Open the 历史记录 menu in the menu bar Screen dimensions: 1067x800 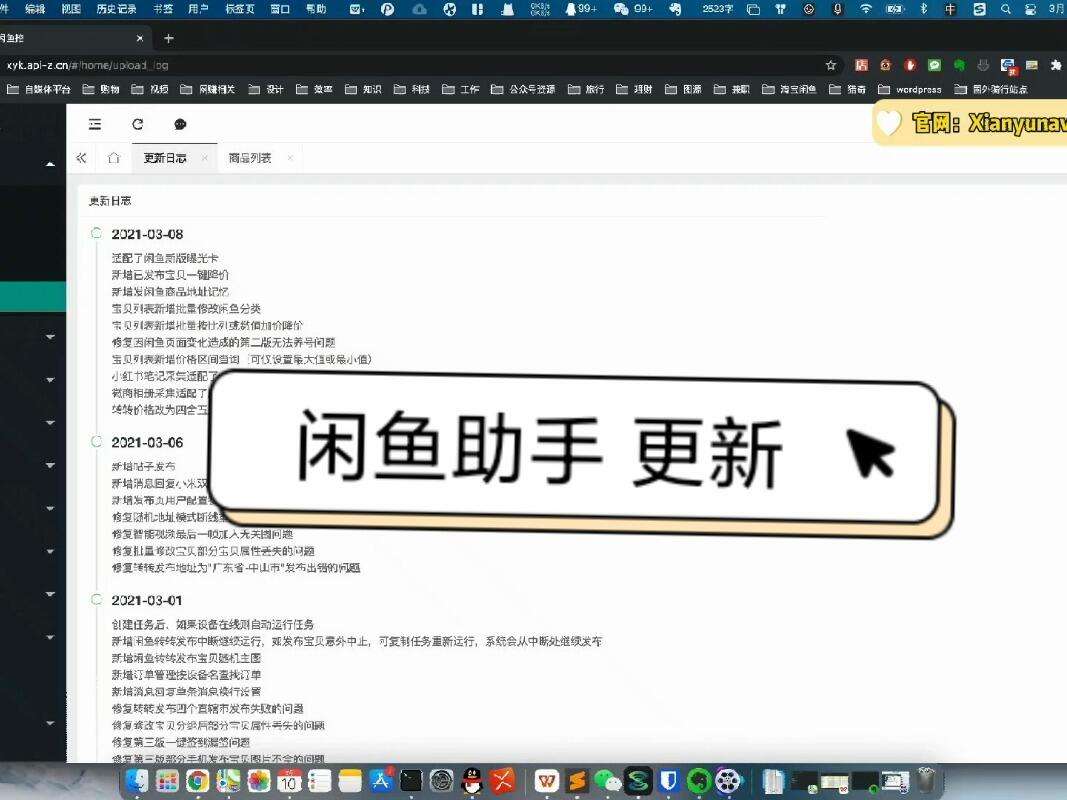tap(116, 9)
